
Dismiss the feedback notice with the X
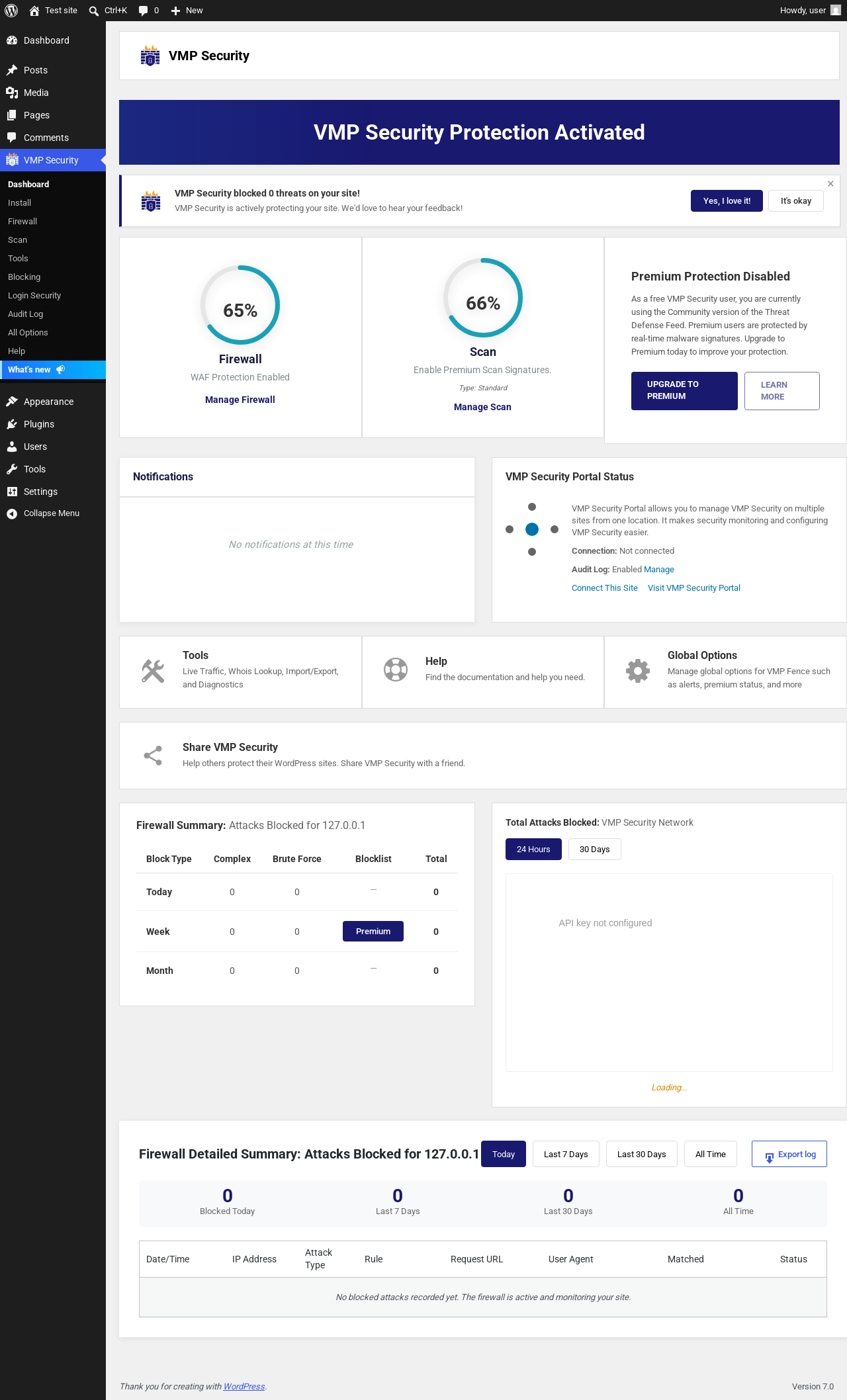[x=830, y=184]
